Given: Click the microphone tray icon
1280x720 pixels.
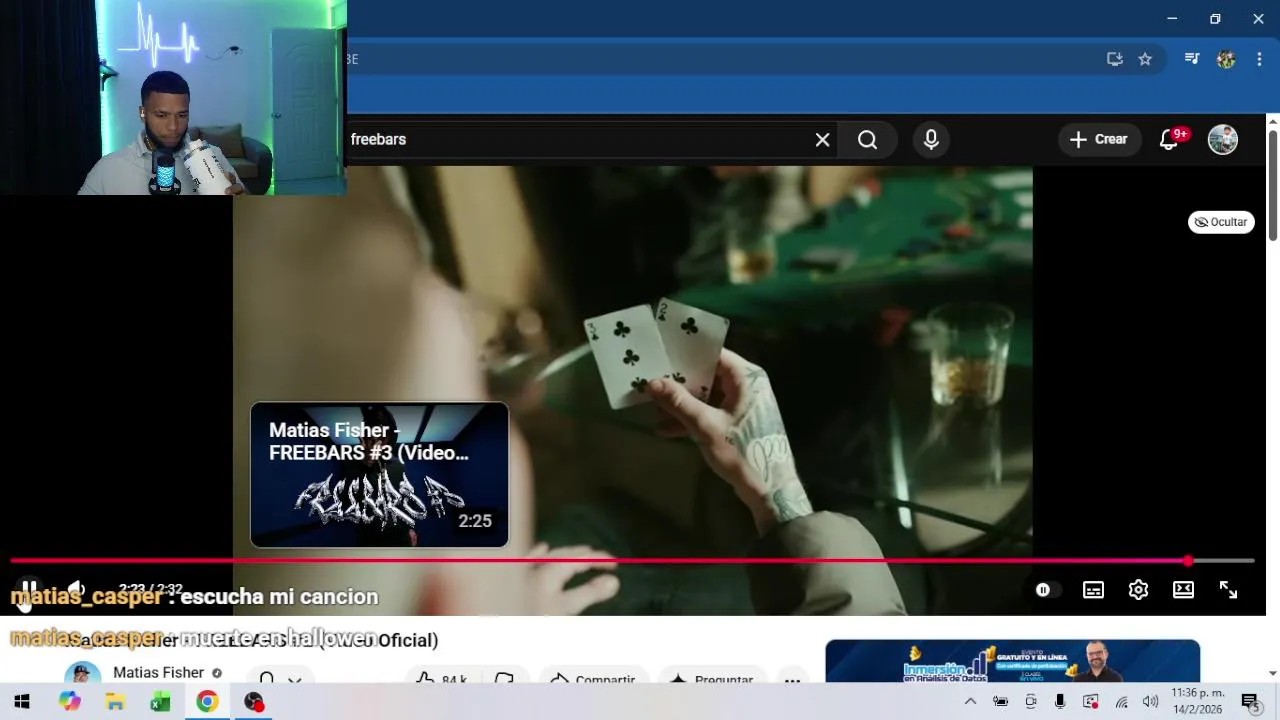Looking at the screenshot, I should pyautogui.click(x=1060, y=702).
